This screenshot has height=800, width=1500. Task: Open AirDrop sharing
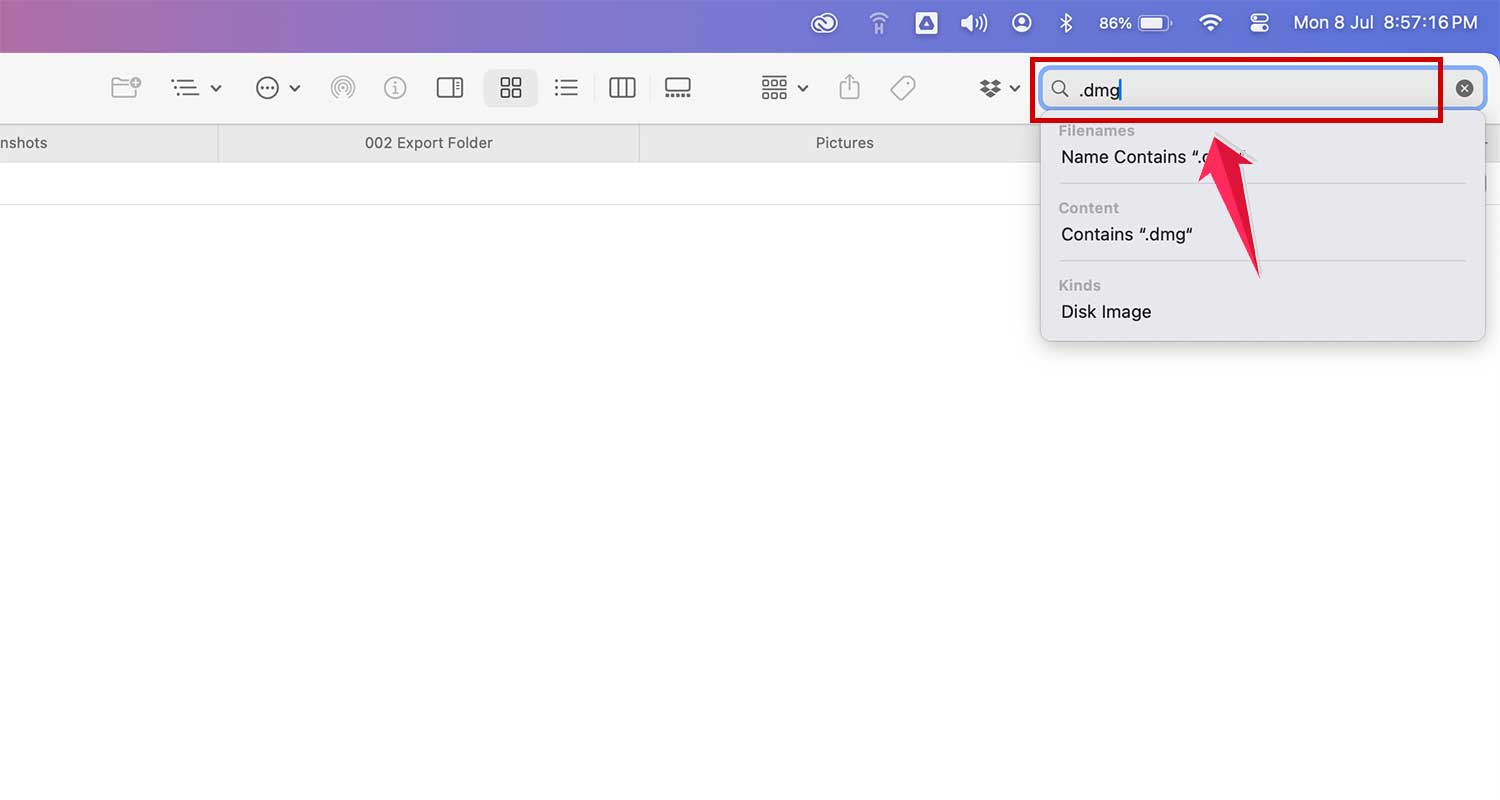(343, 87)
